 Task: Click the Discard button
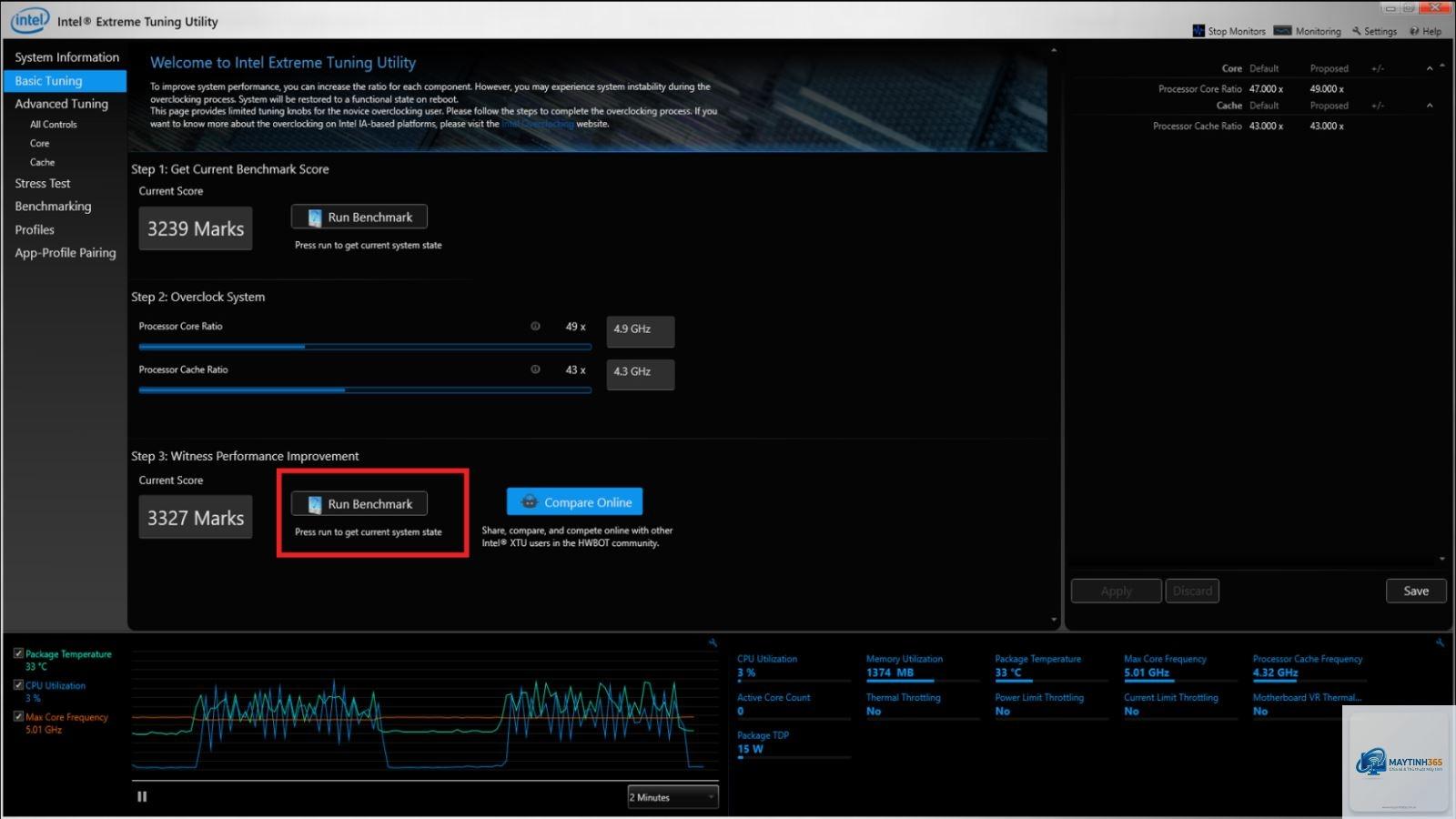coord(1192,591)
